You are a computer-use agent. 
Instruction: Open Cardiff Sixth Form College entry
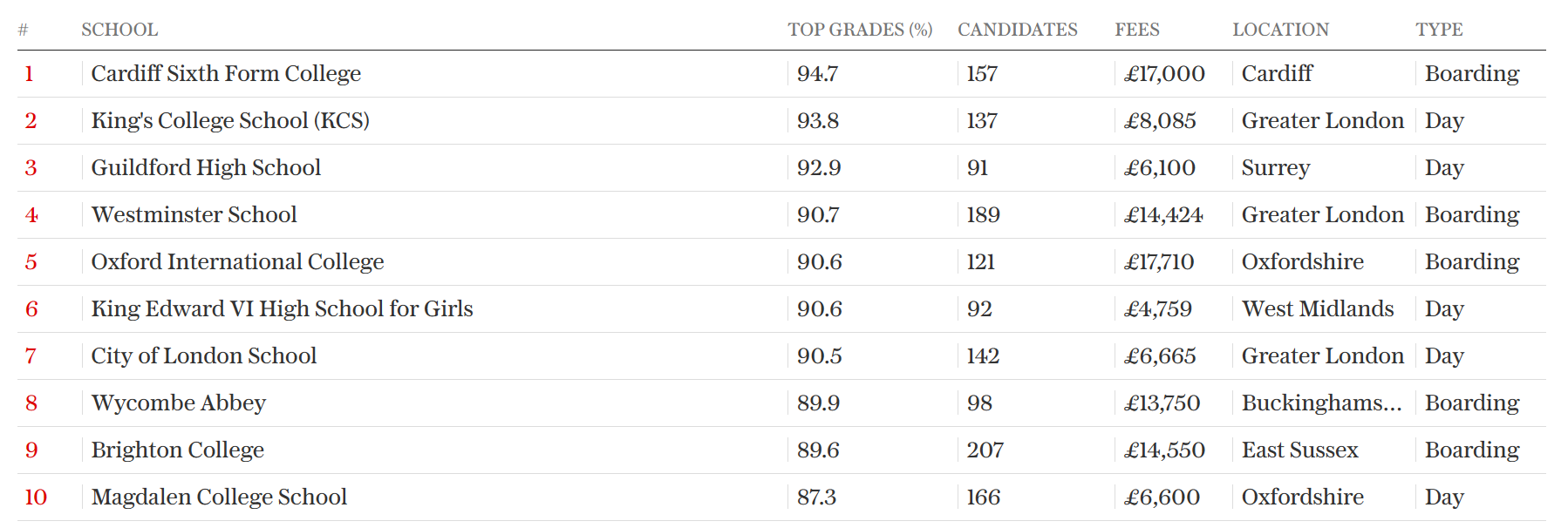tap(226, 74)
